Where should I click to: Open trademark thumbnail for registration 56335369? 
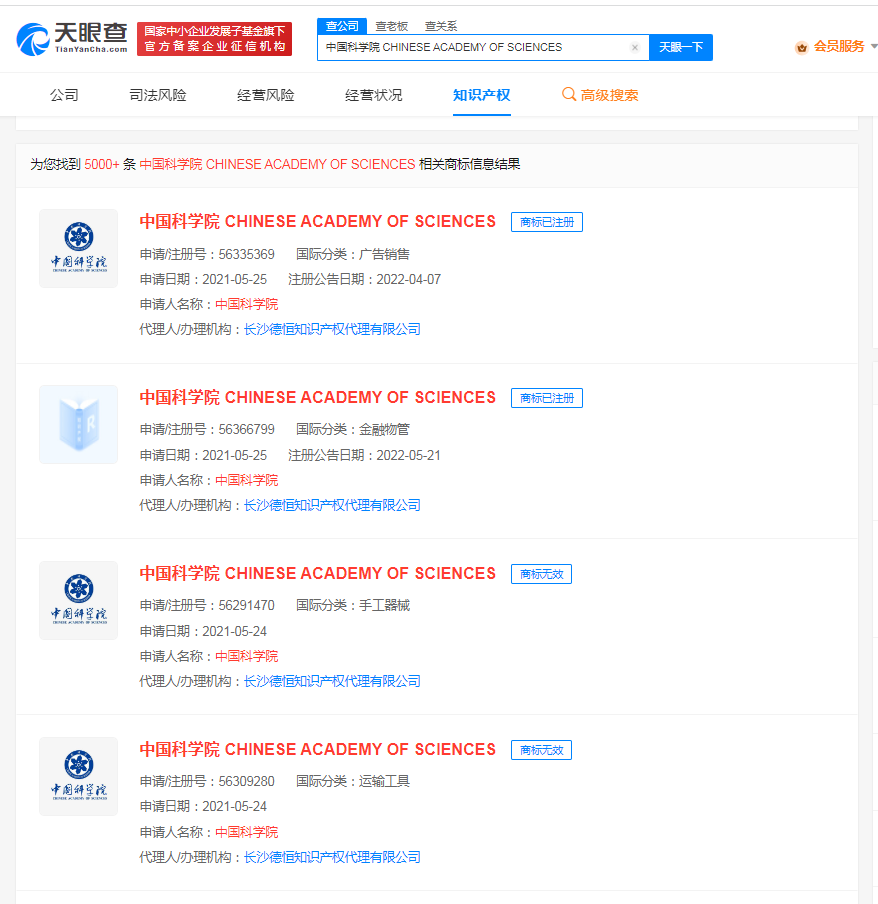78,248
